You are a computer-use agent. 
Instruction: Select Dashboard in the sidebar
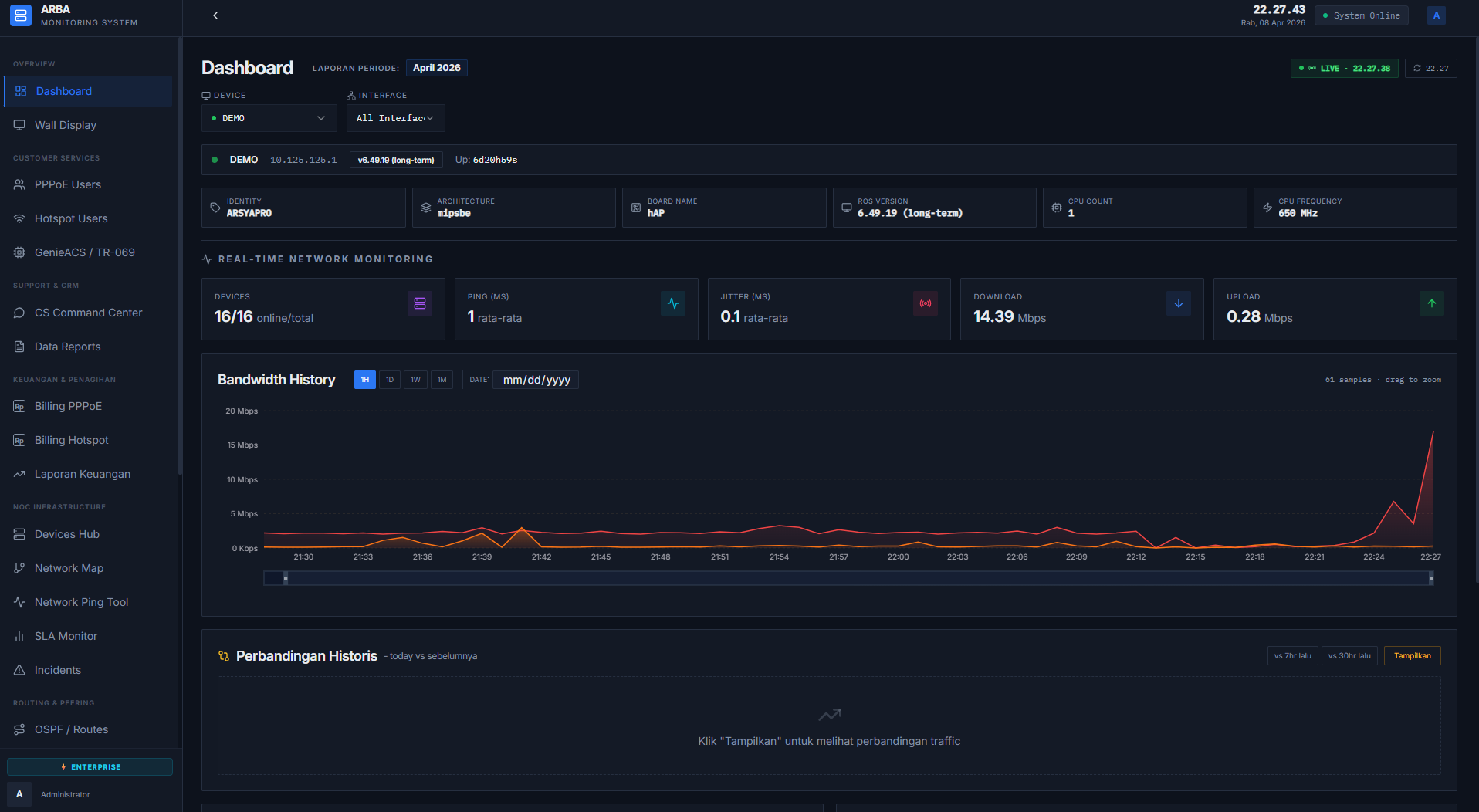pos(88,91)
